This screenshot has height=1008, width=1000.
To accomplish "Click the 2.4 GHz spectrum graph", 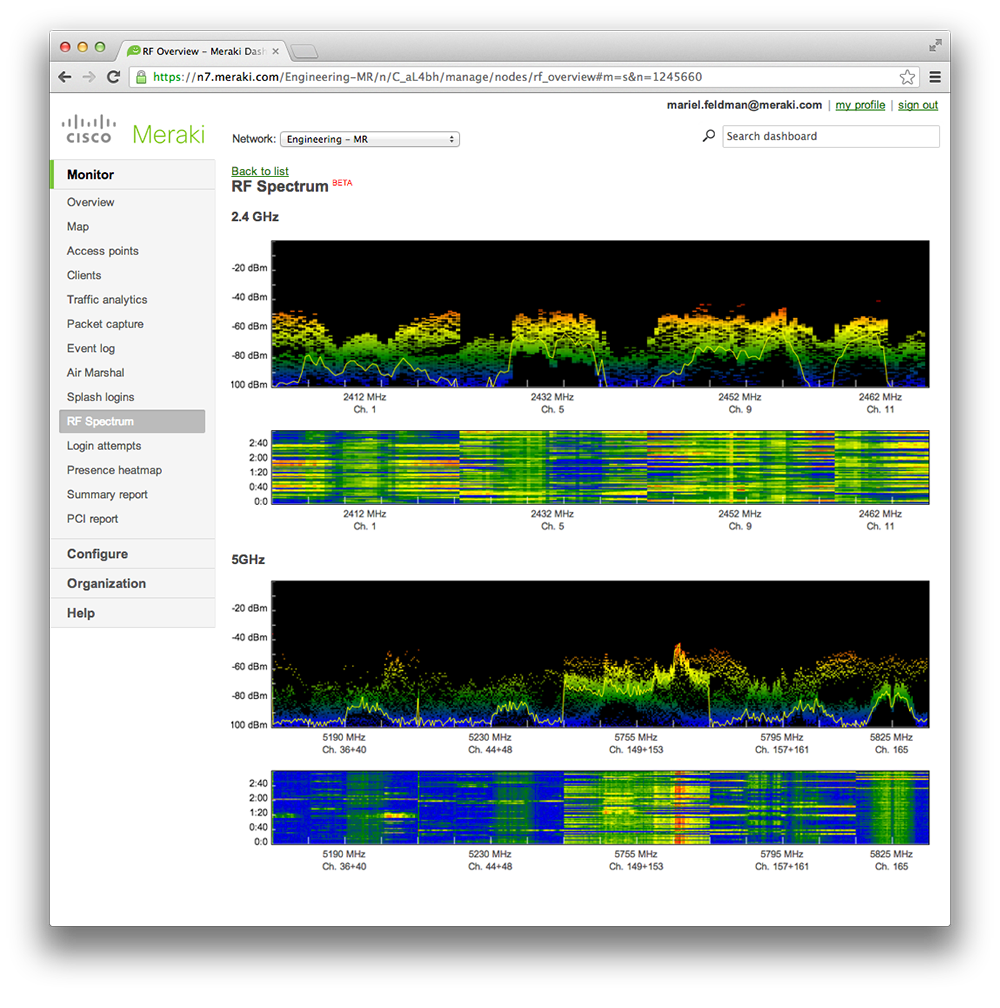I will click(x=600, y=314).
